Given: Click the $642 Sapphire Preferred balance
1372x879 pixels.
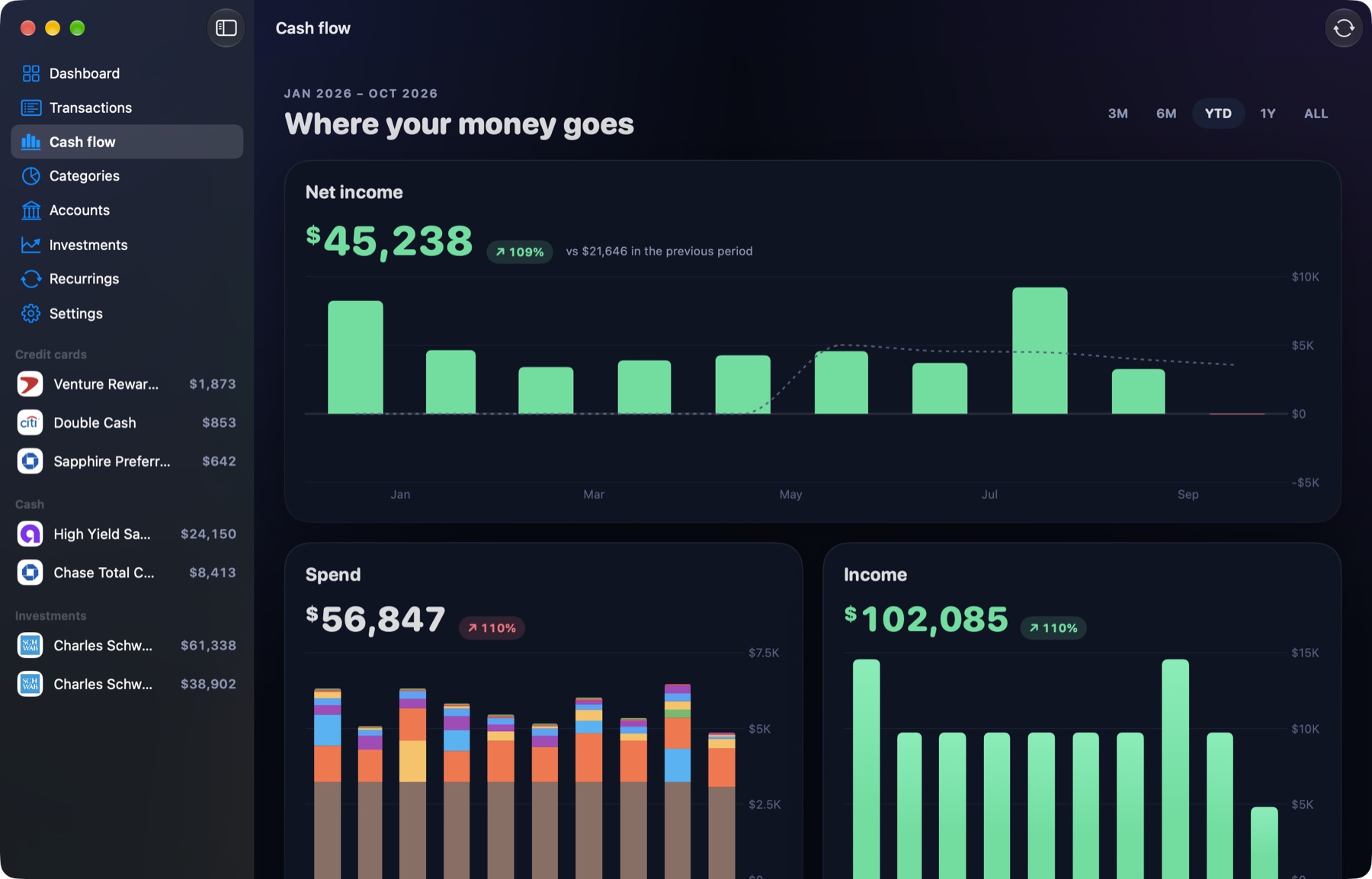Looking at the screenshot, I should point(219,461).
